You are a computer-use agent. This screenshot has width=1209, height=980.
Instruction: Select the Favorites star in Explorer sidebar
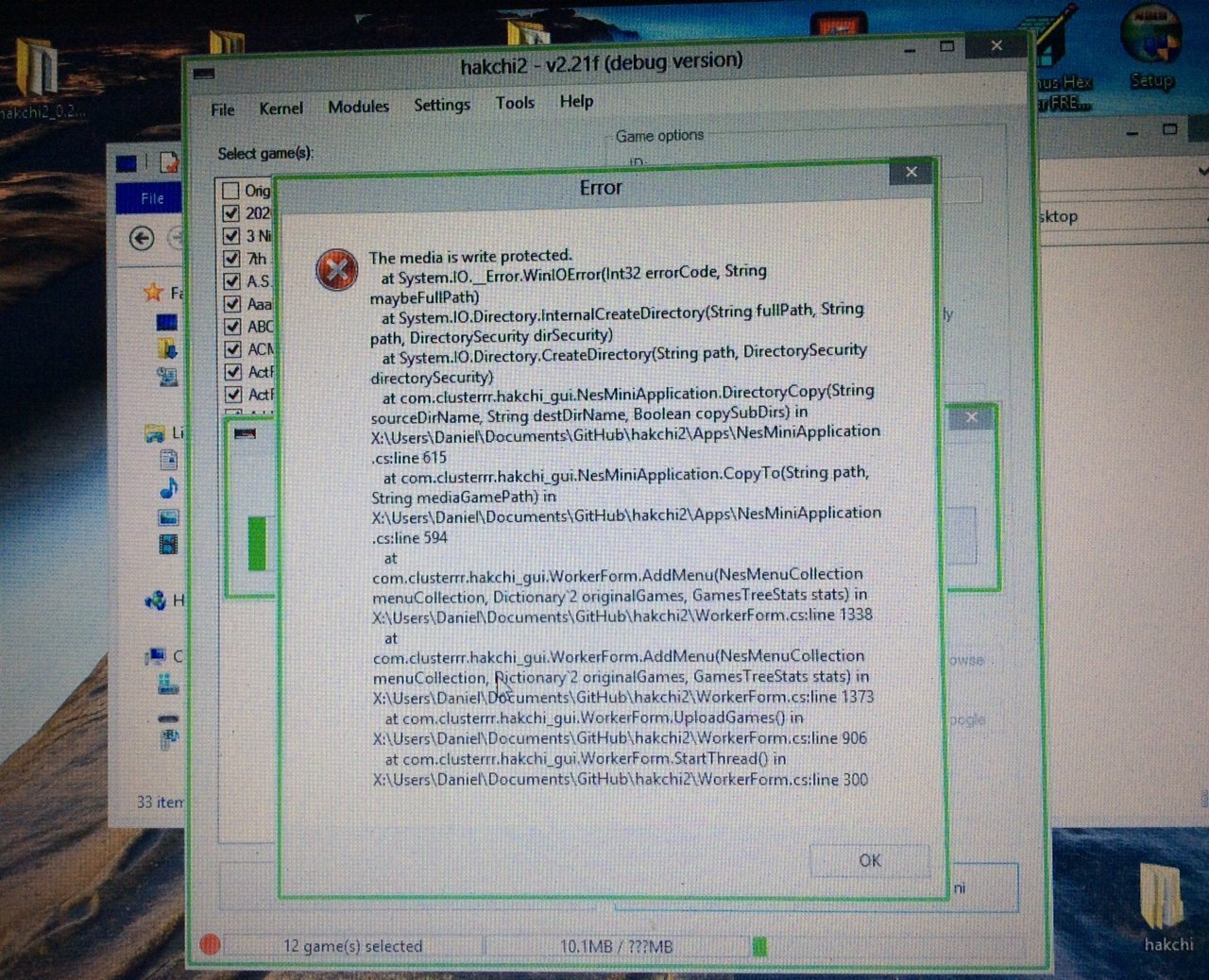tap(153, 292)
